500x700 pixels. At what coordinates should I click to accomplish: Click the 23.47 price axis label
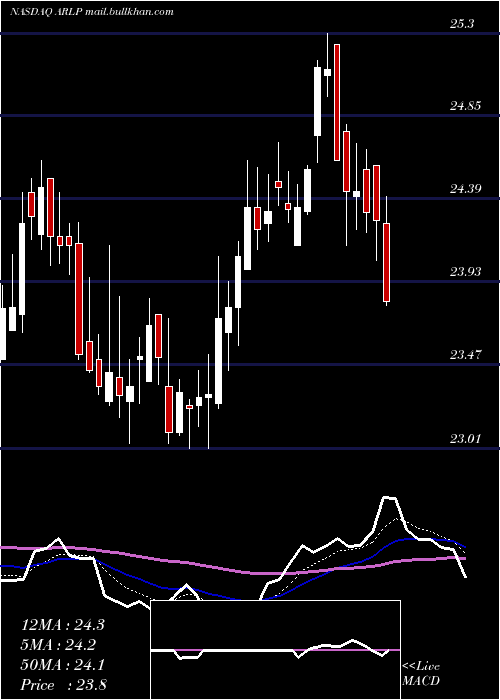pos(465,355)
